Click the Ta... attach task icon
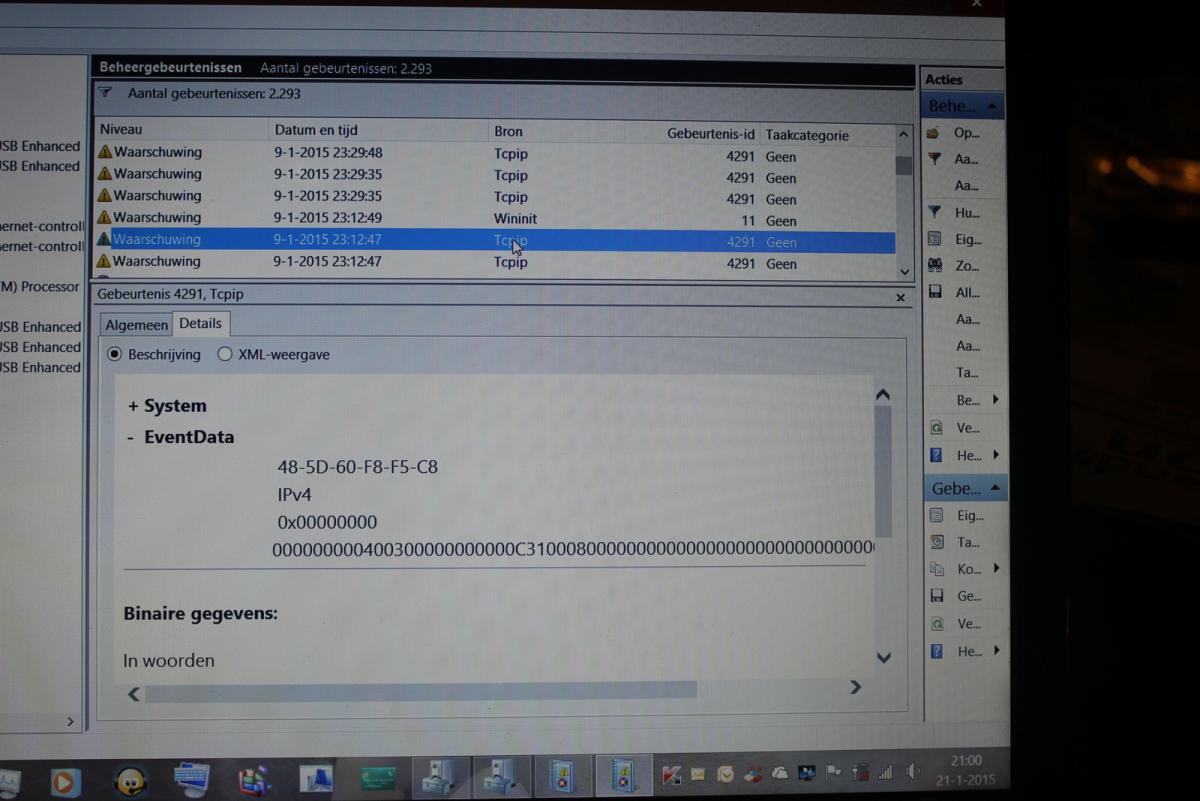 pyautogui.click(x=936, y=542)
